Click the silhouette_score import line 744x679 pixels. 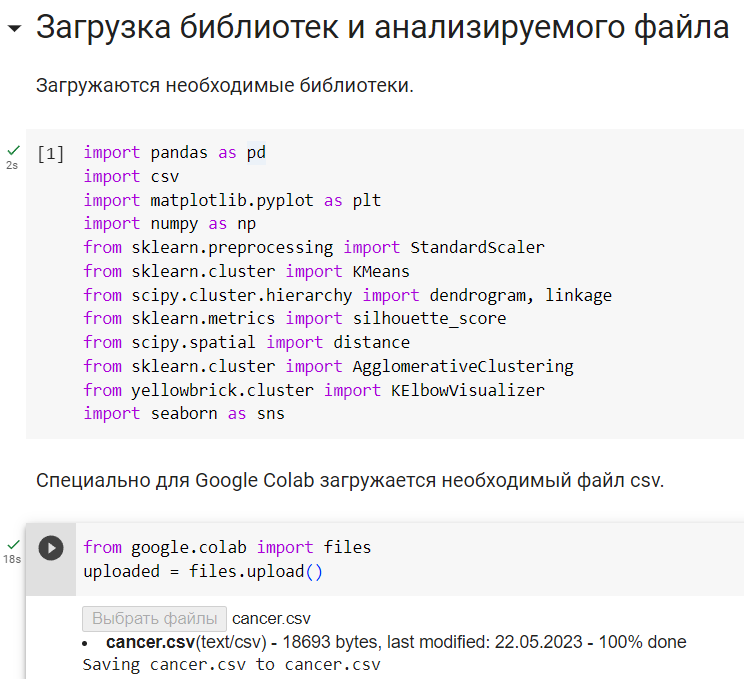[x=295, y=318]
